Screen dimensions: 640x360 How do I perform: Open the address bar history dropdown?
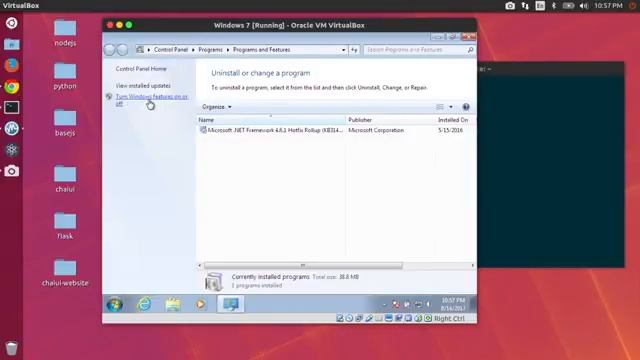pos(343,50)
